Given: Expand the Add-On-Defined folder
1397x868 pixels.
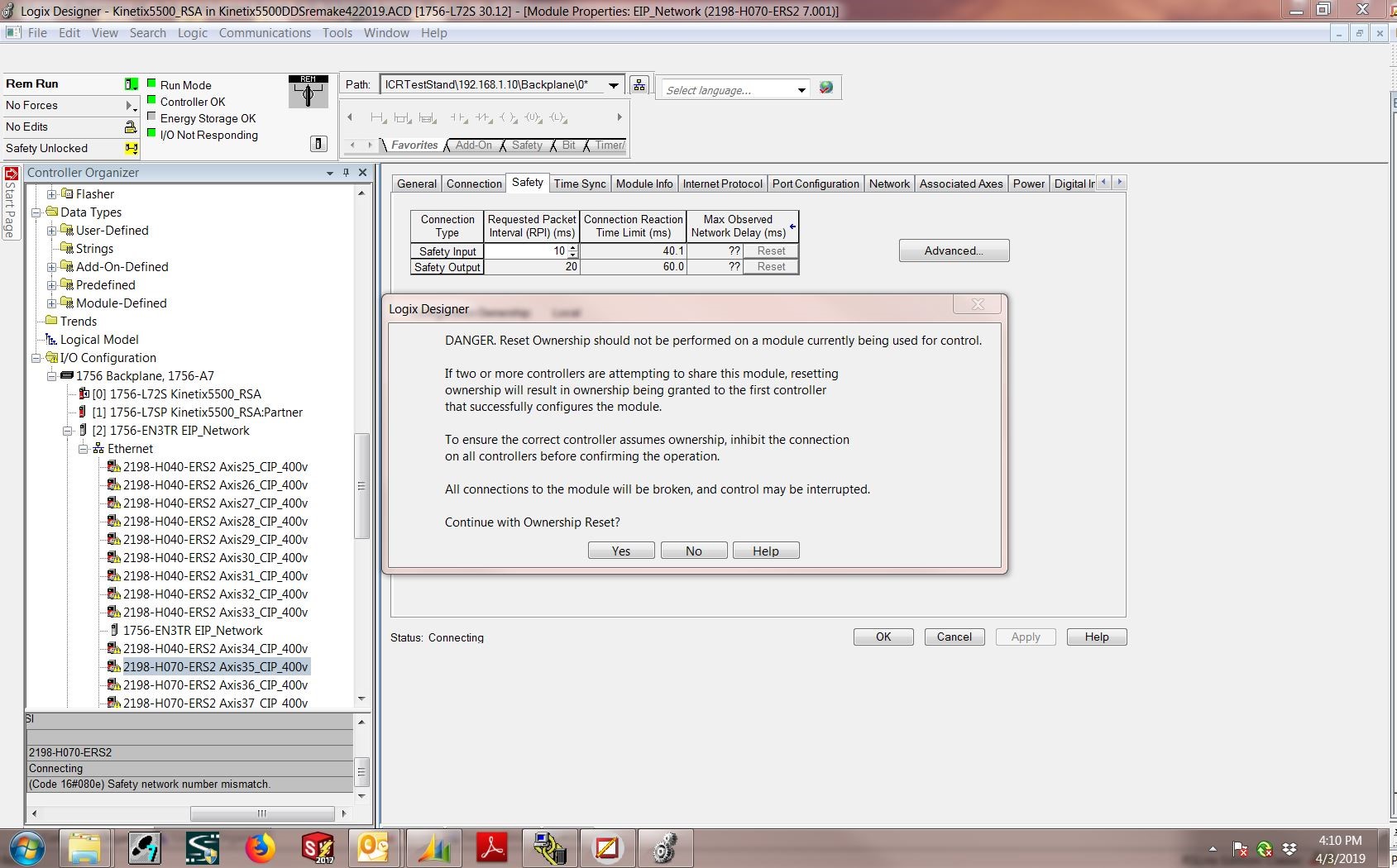Looking at the screenshot, I should click(x=52, y=267).
